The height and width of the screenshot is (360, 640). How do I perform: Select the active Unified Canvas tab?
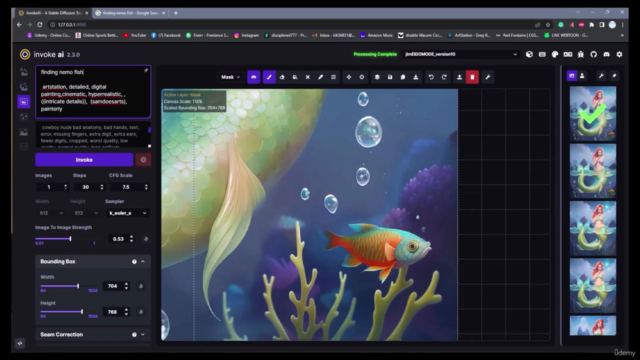click(x=24, y=102)
